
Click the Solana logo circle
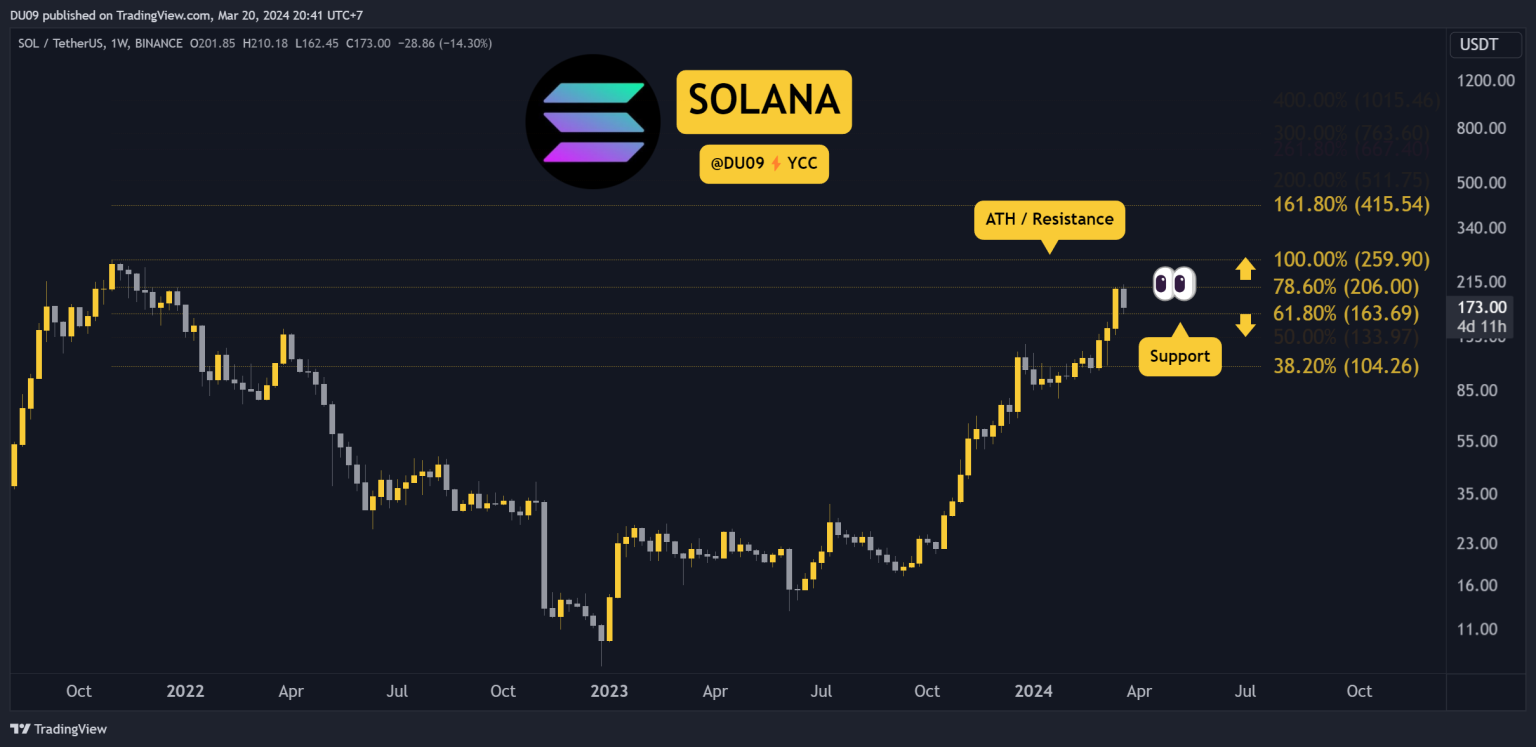point(593,121)
